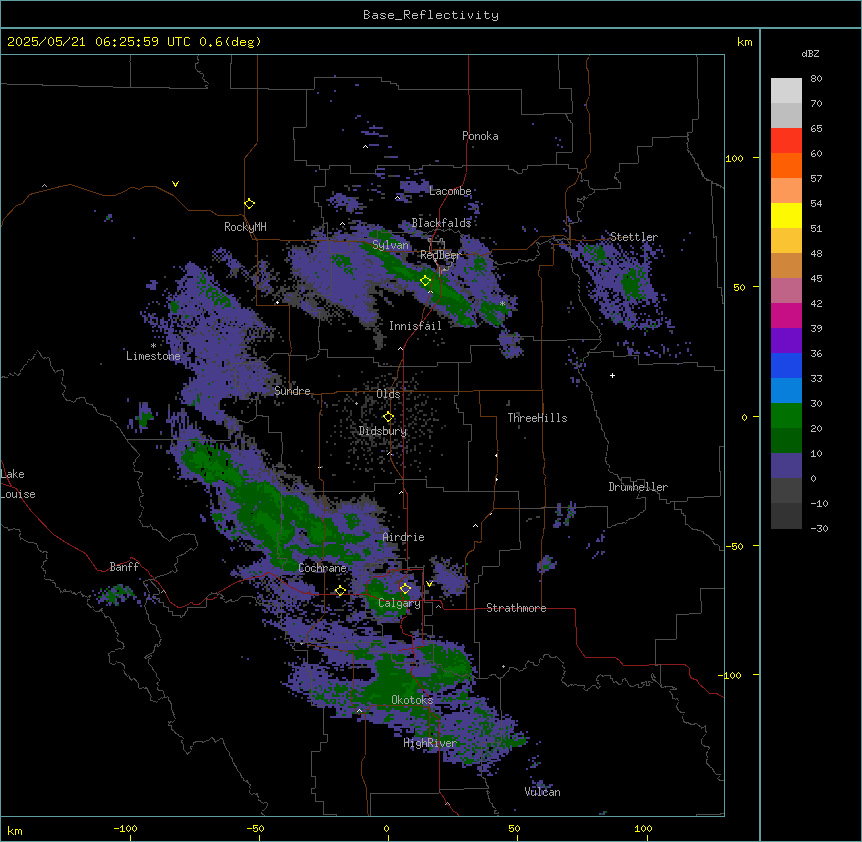862x842 pixels.
Task: Click the Okotoks city label
Action: pyautogui.click(x=412, y=700)
